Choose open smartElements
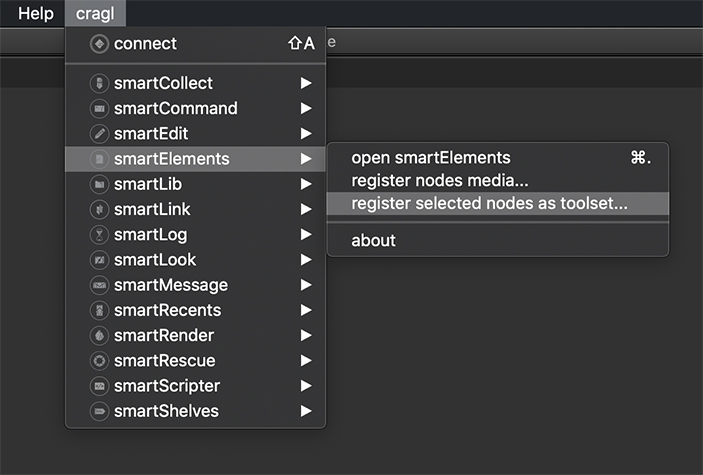The height and width of the screenshot is (475, 703). [431, 157]
